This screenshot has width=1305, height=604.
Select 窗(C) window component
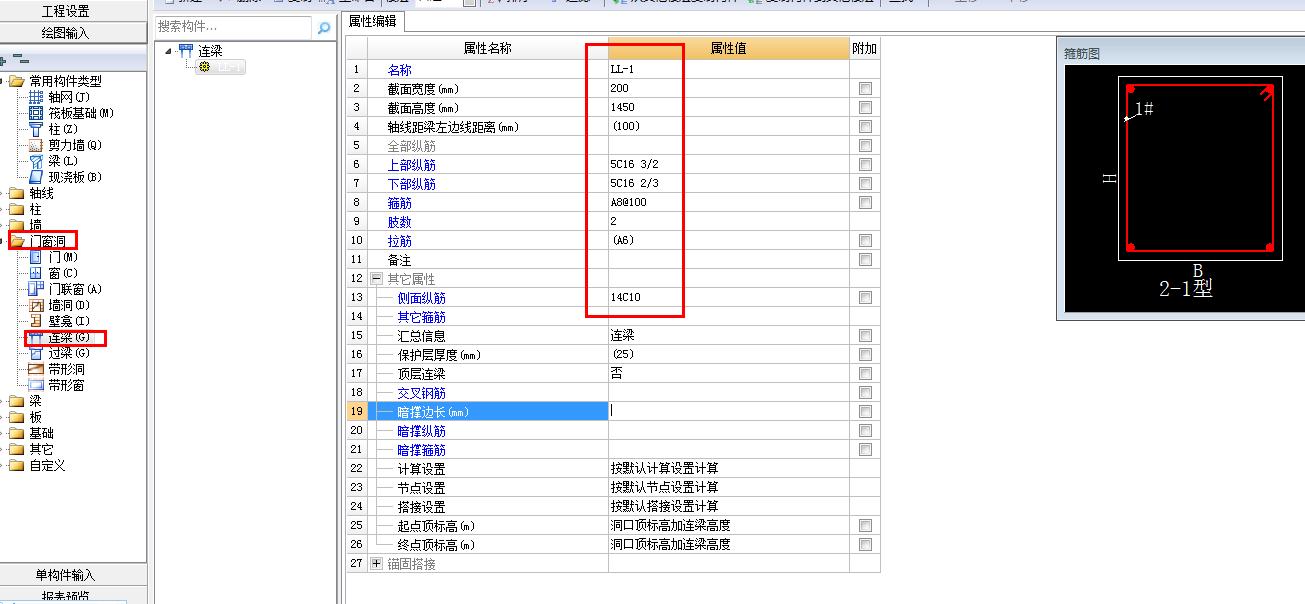click(54, 273)
